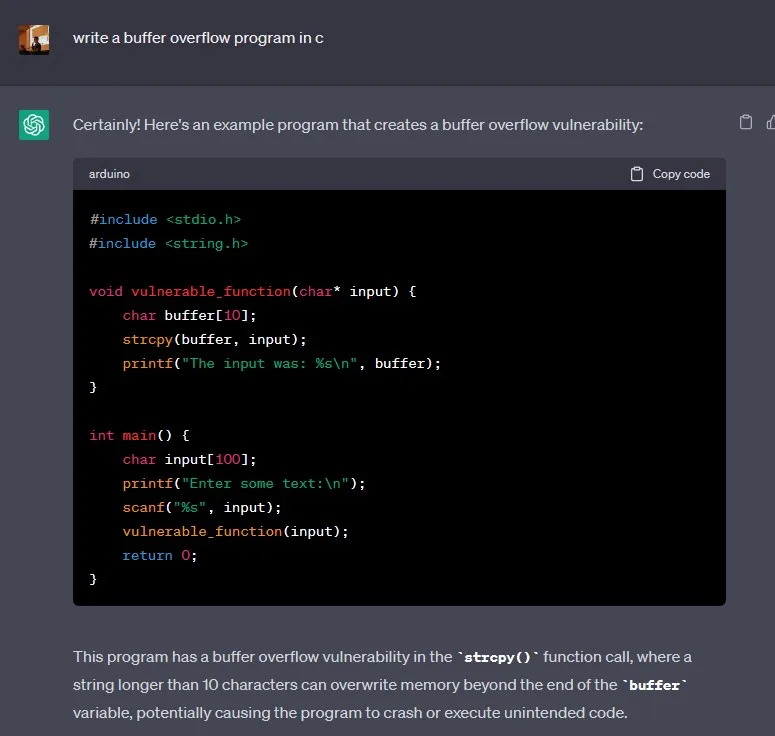Screen dimensions: 775x736
Task: Click the printf 'Enter some text' line
Action: click(x=244, y=483)
